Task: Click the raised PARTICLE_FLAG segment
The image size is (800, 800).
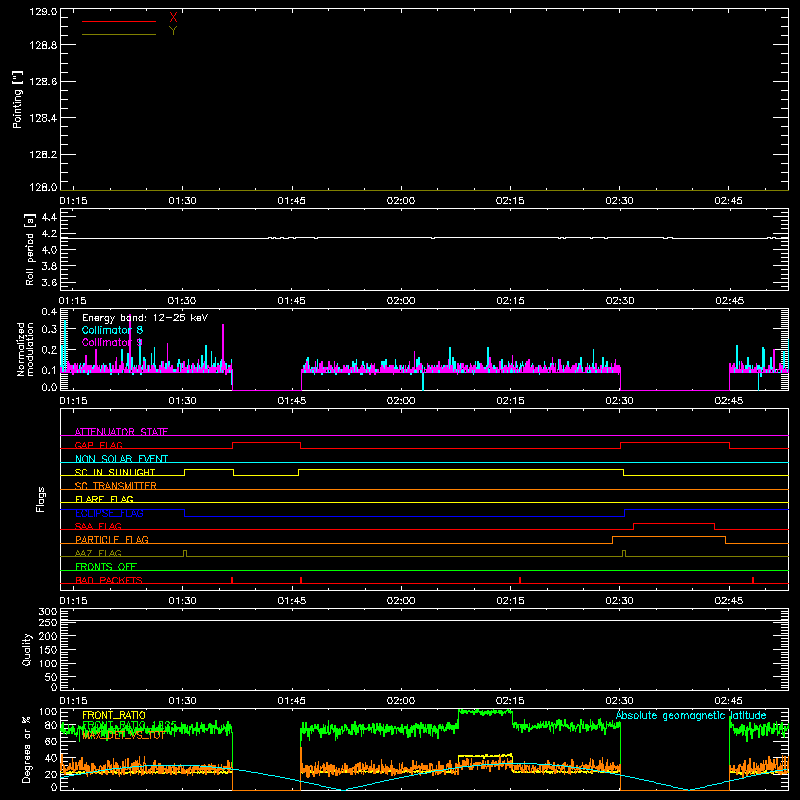Action: point(669,537)
